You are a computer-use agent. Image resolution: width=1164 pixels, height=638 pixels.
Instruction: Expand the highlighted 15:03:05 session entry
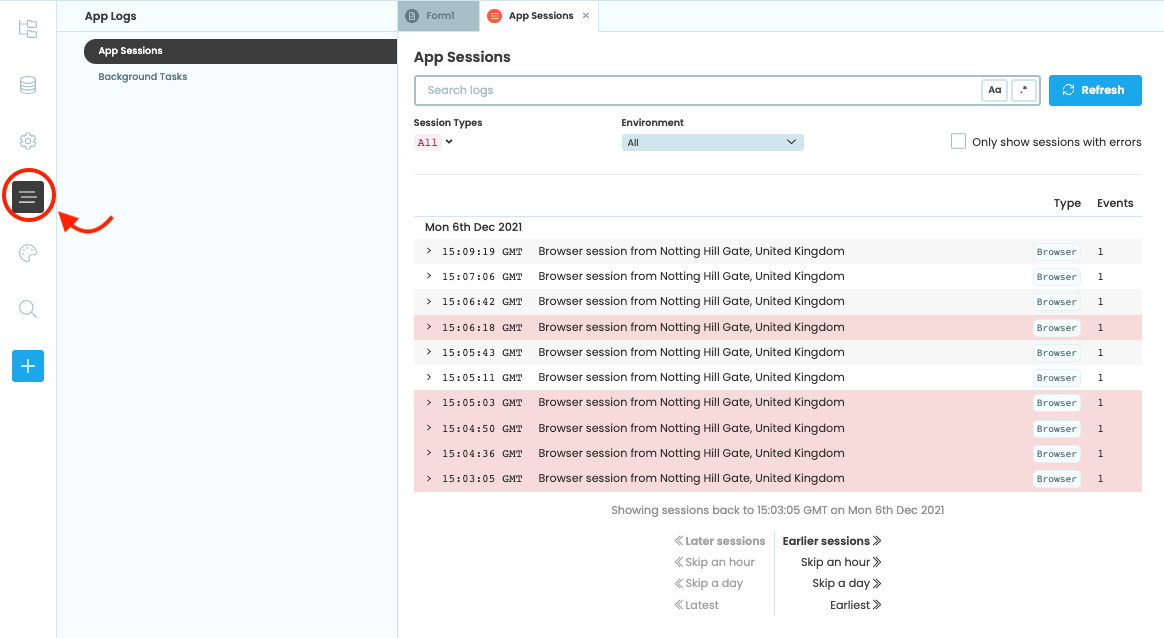pos(429,478)
